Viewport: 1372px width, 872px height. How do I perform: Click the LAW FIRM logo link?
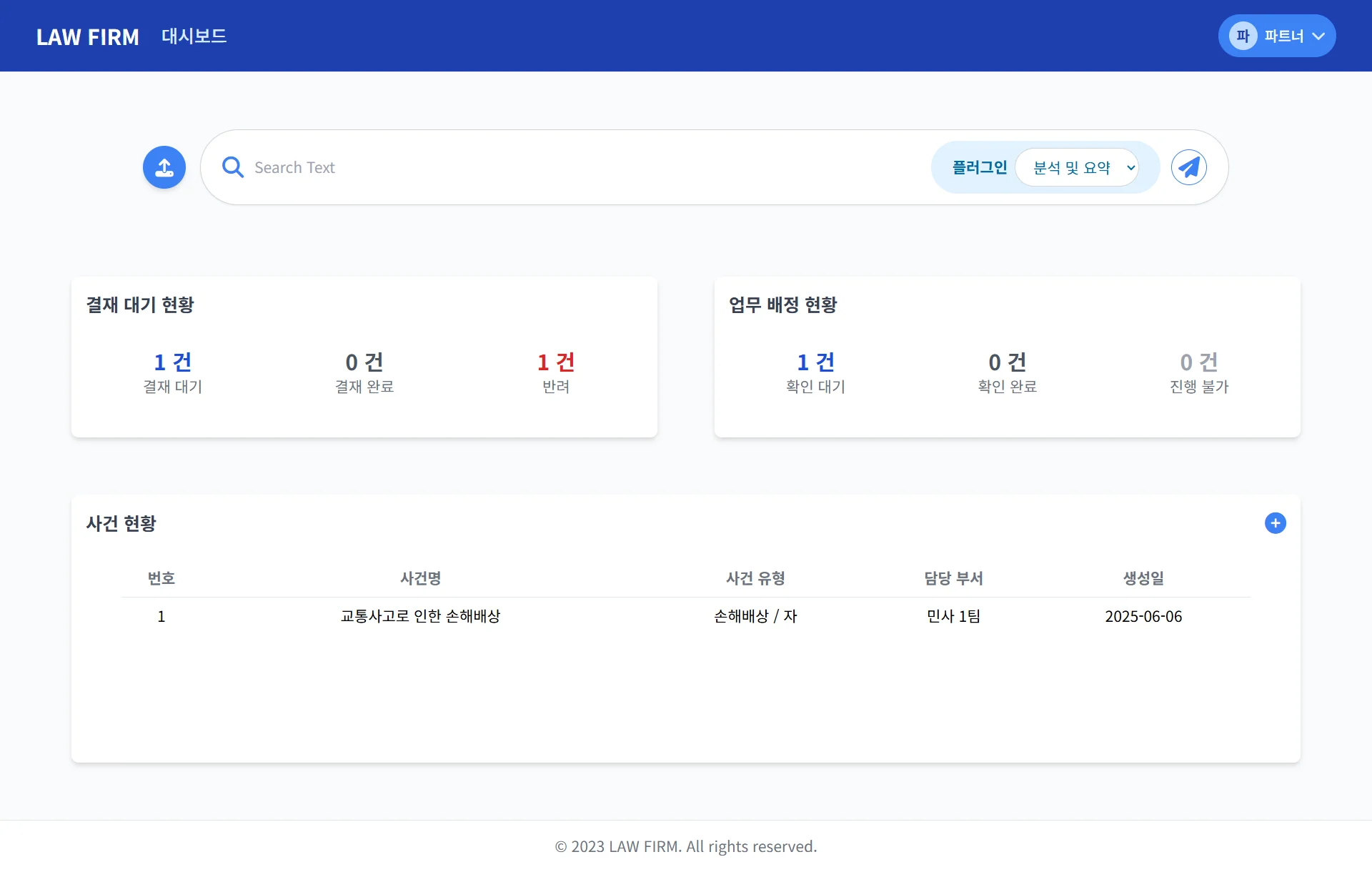[x=88, y=37]
